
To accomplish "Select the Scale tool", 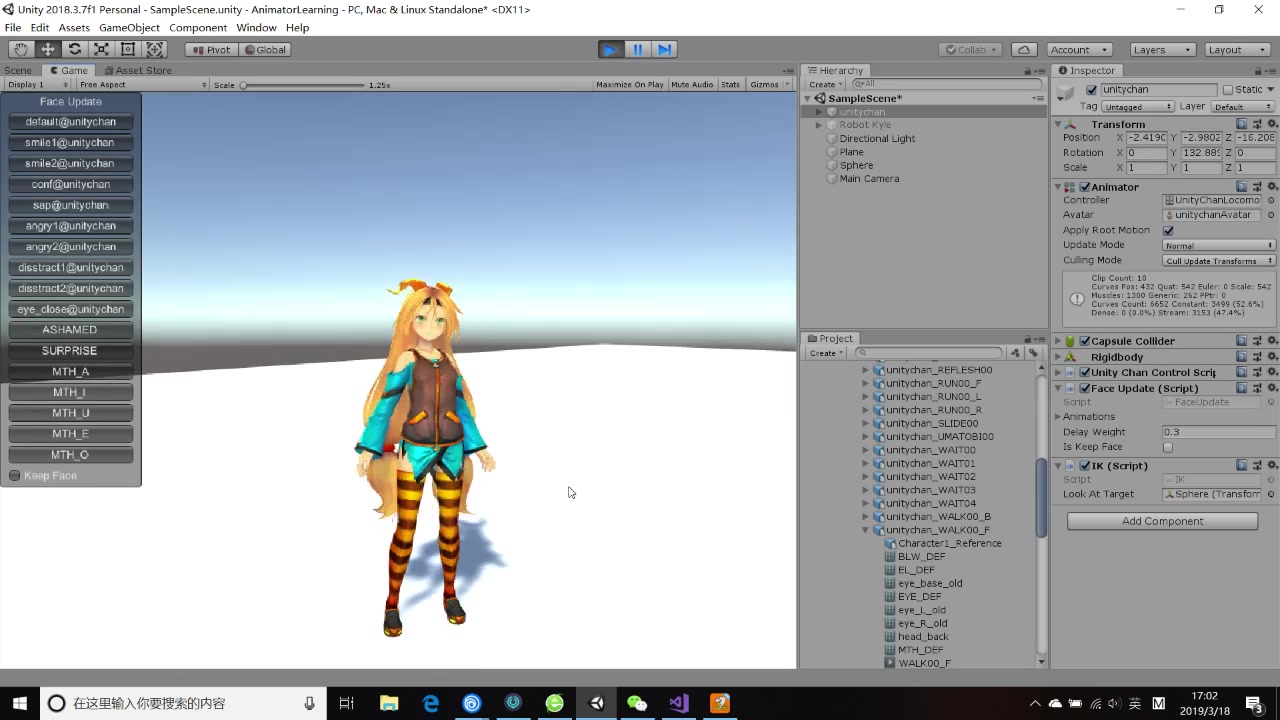I will [101, 49].
